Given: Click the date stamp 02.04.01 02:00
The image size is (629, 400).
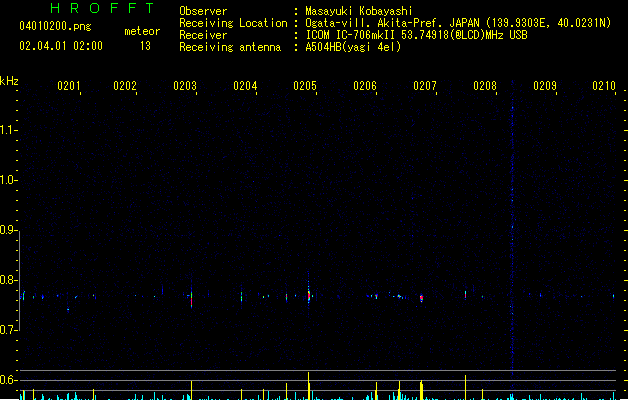Looking at the screenshot, I should pyautogui.click(x=61, y=46).
